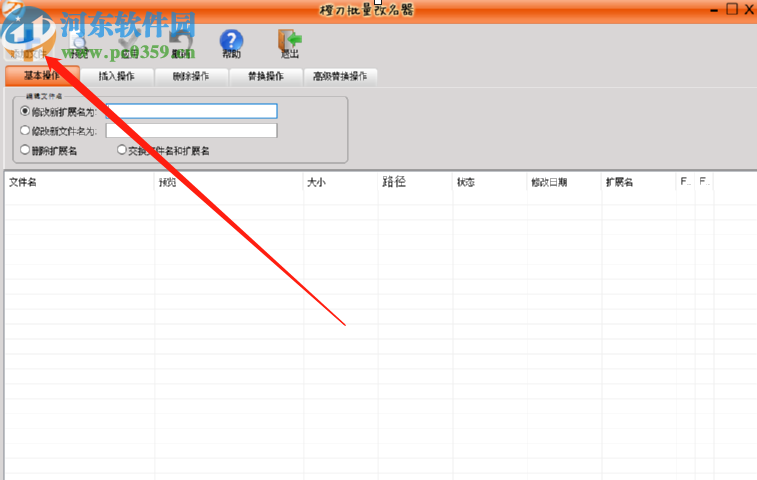Minimize the batch renamer window

(x=714, y=10)
